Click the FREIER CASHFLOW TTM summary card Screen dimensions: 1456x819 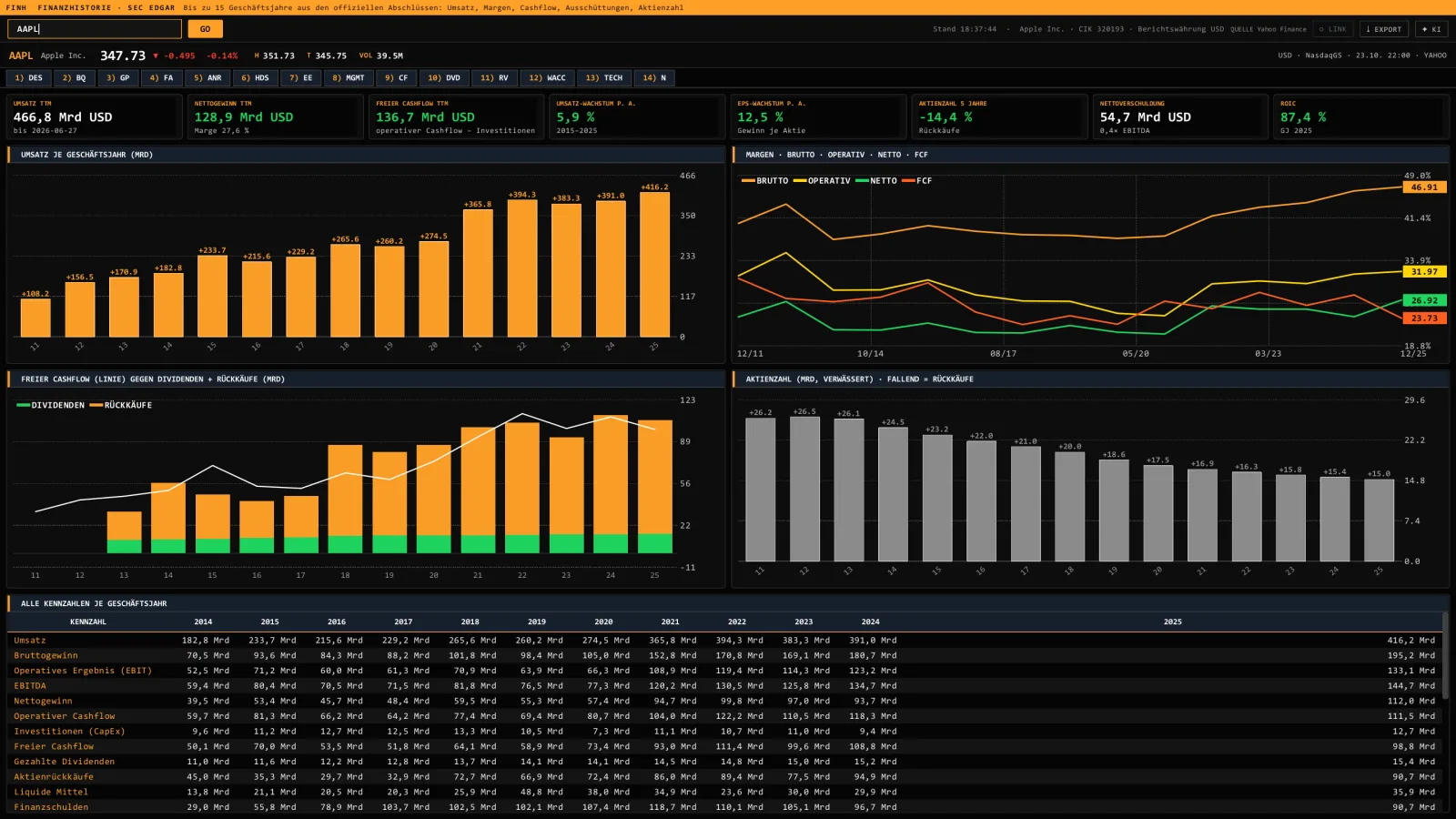[x=457, y=117]
